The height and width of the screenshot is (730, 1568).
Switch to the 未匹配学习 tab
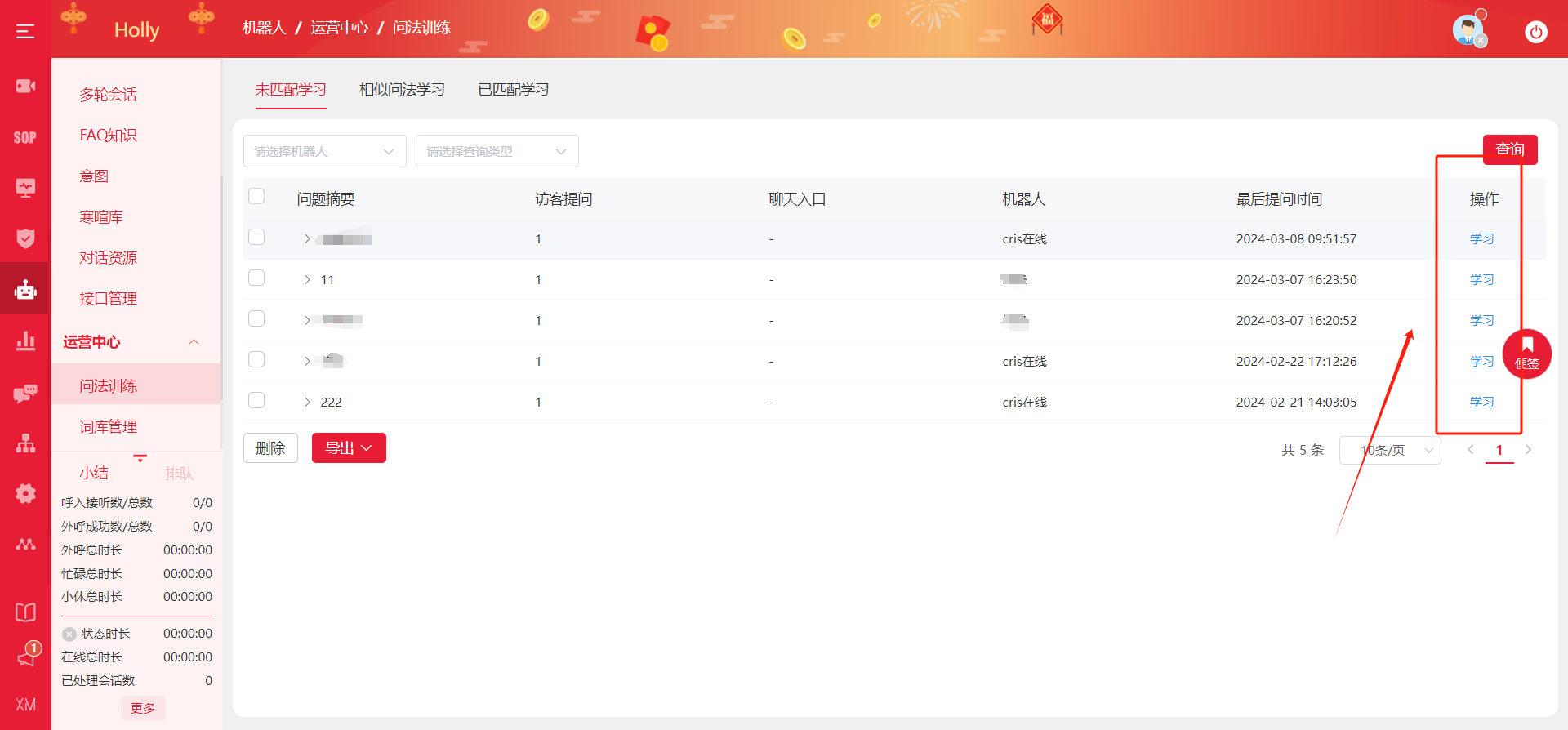pos(291,90)
